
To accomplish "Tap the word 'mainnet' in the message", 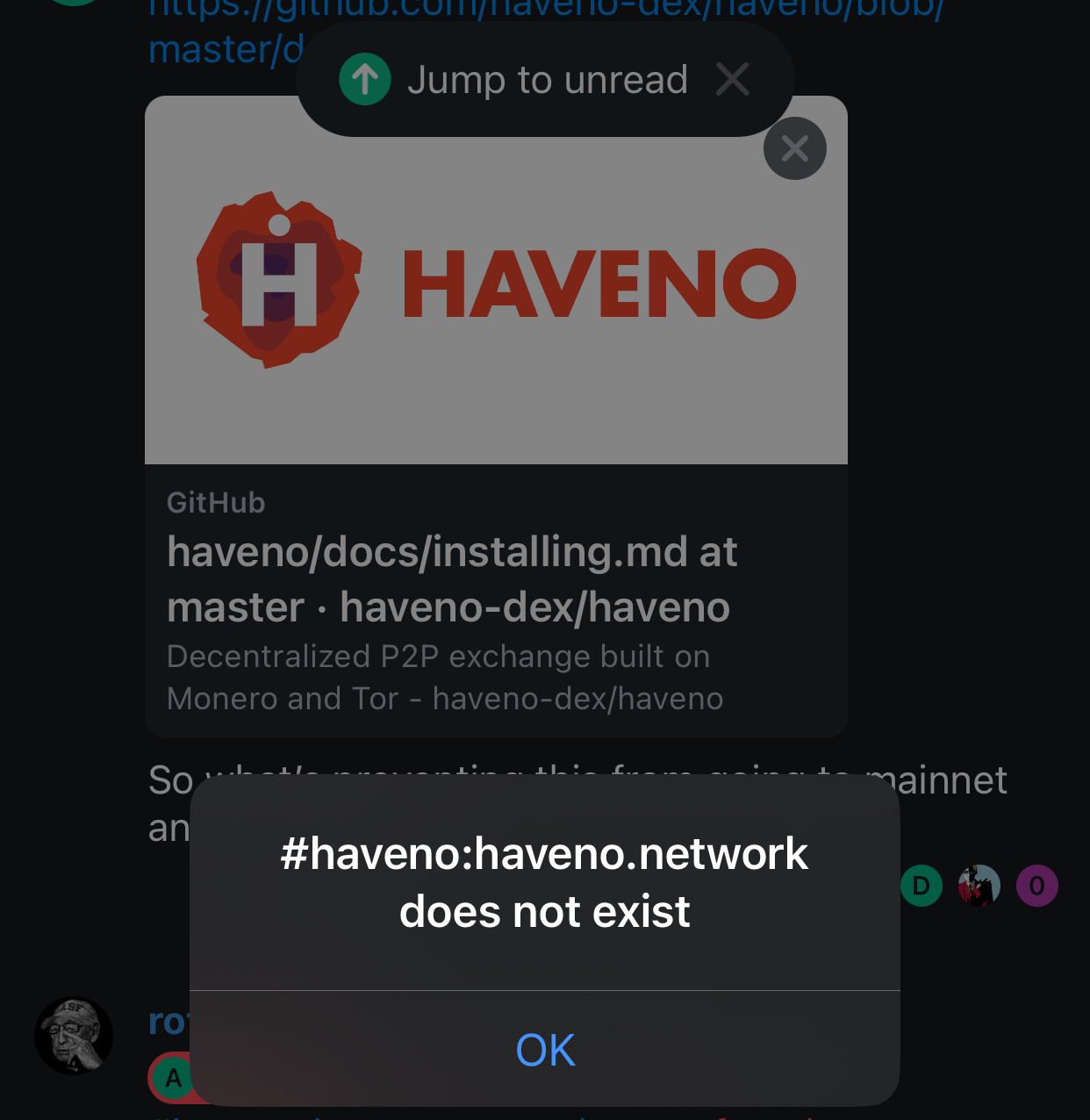I will [x=936, y=780].
